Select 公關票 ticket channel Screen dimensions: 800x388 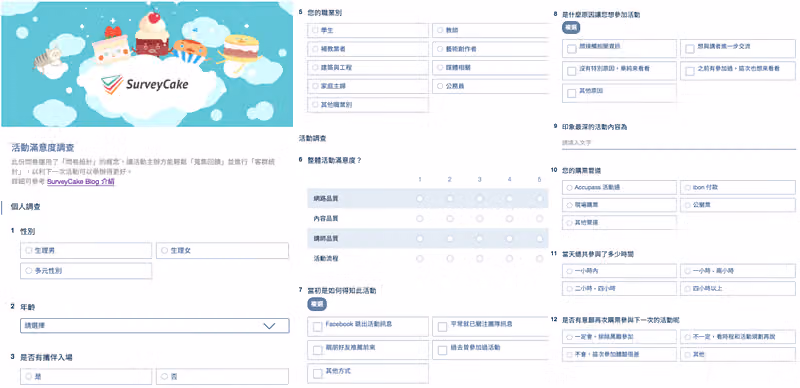(x=738, y=205)
